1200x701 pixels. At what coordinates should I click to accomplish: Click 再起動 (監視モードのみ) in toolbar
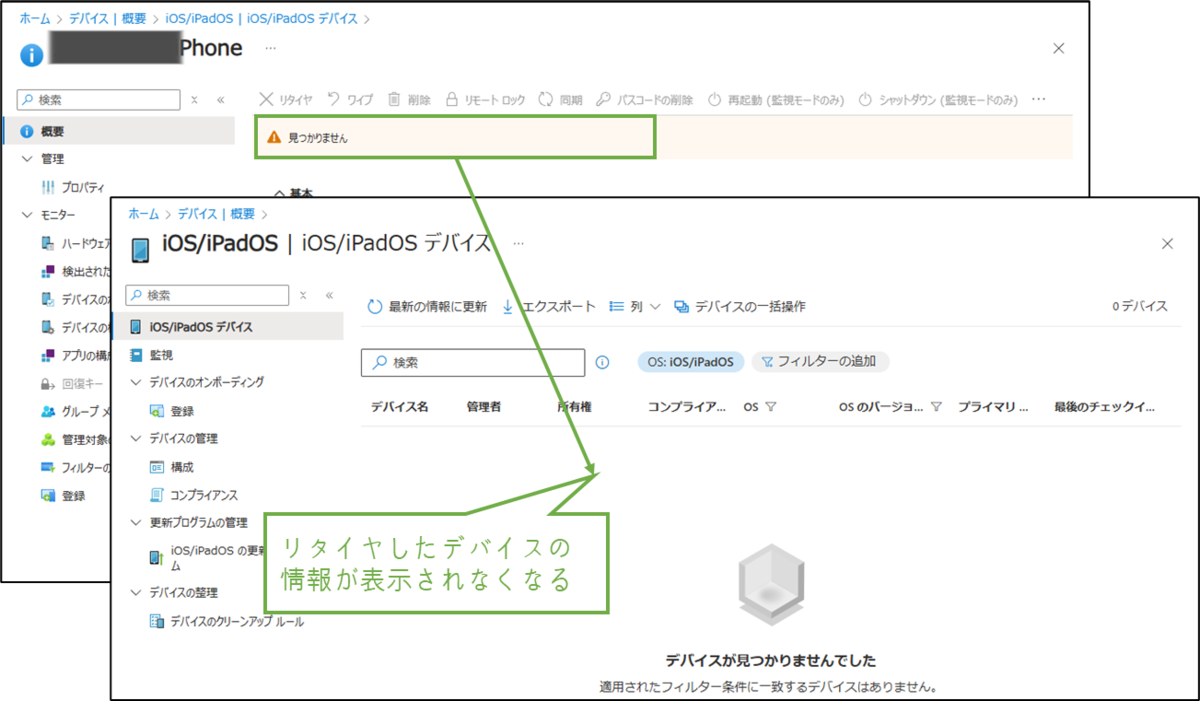(776, 100)
